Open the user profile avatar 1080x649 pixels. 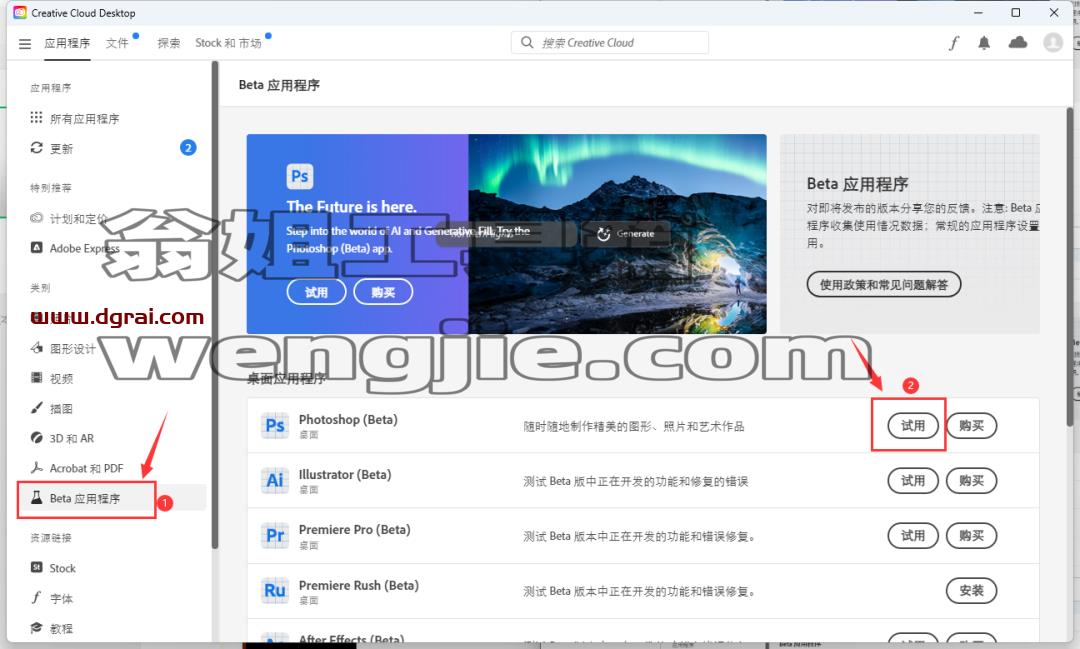click(x=1052, y=43)
